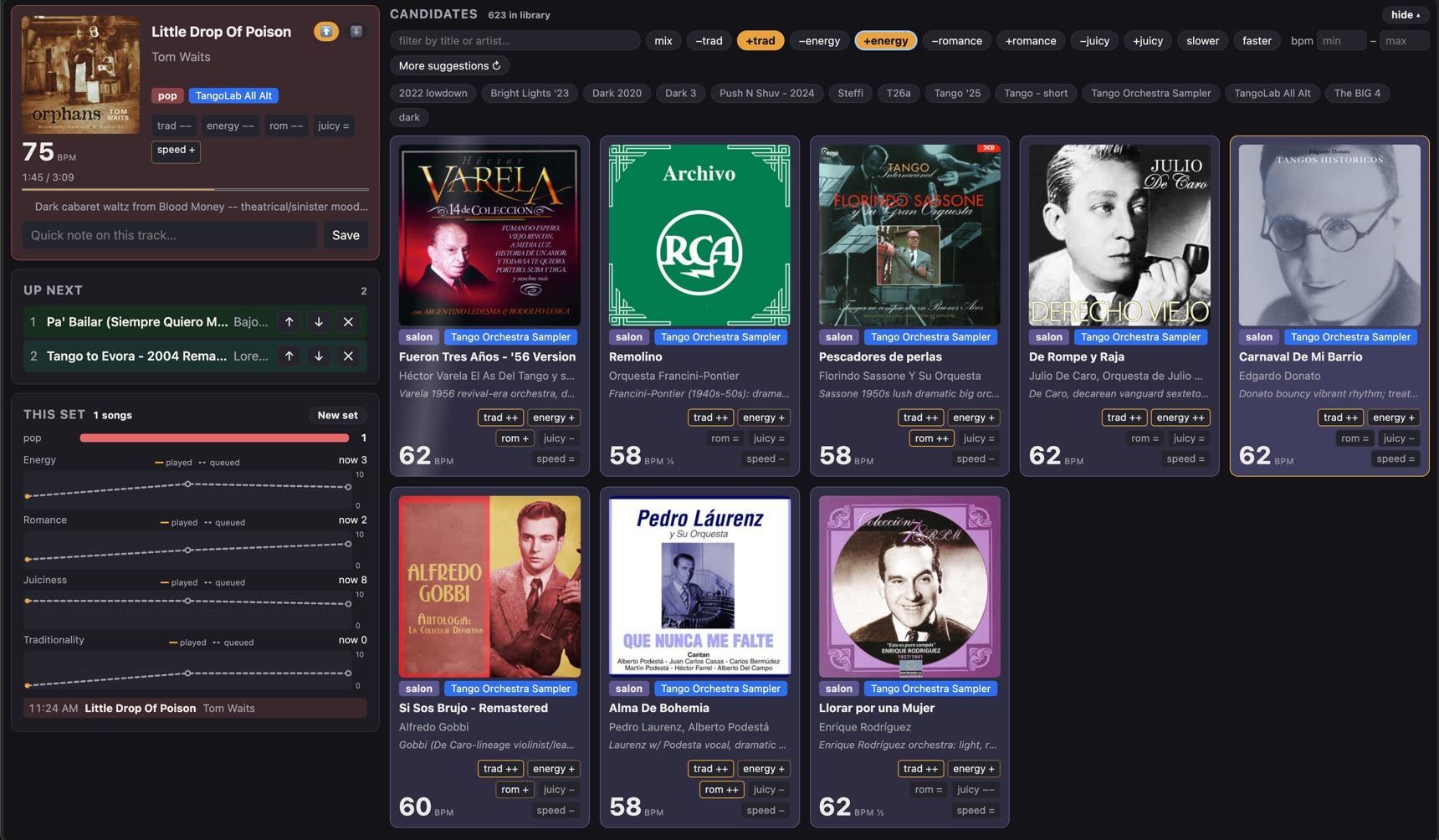Click the energy ++ chip on De Rompe y Raja

tap(1180, 417)
